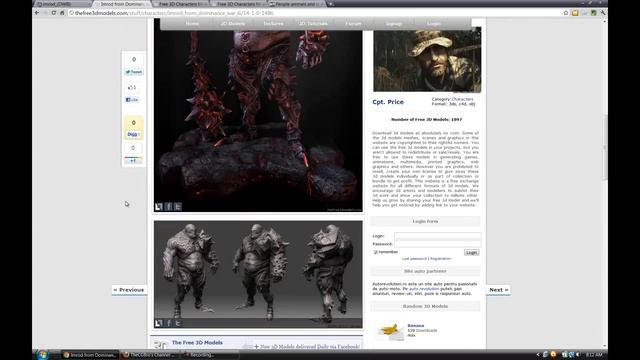Click the volume icon in the system tray
640x360 pixels.
pyautogui.click(x=578, y=355)
